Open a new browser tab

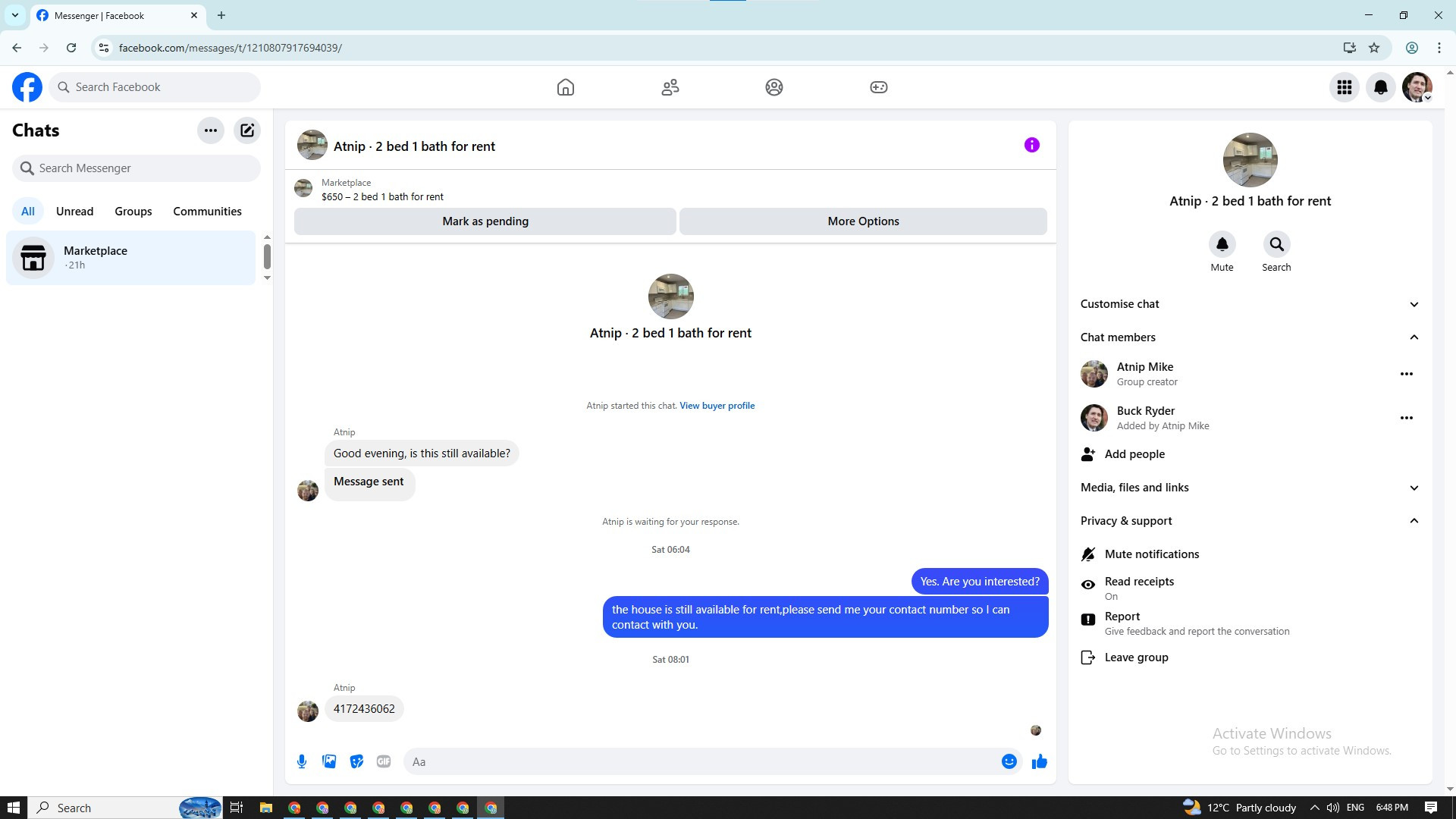click(221, 15)
